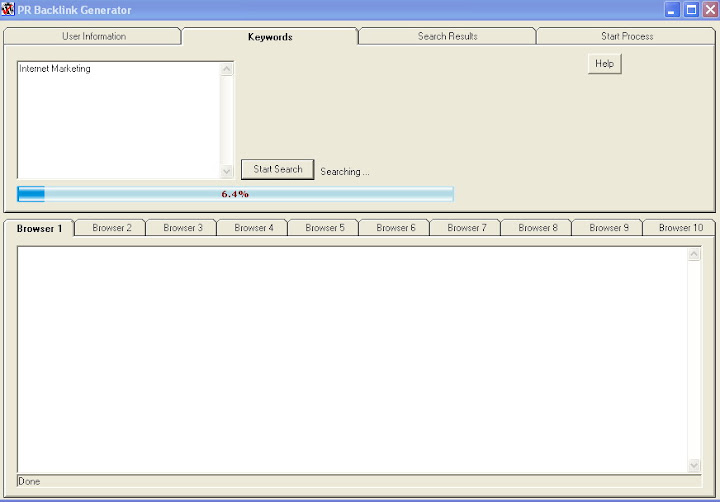Open the Start Process tab
Screen dimensions: 720x502
627,36
